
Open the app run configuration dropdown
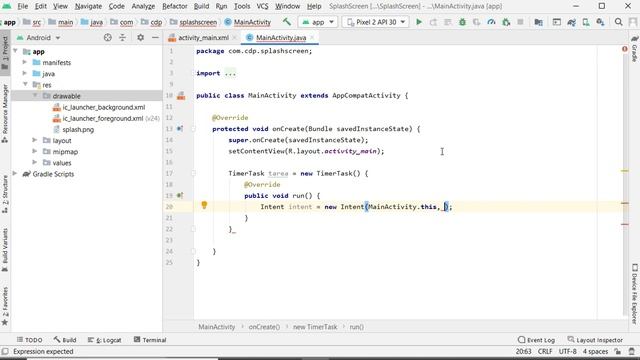click(x=318, y=22)
